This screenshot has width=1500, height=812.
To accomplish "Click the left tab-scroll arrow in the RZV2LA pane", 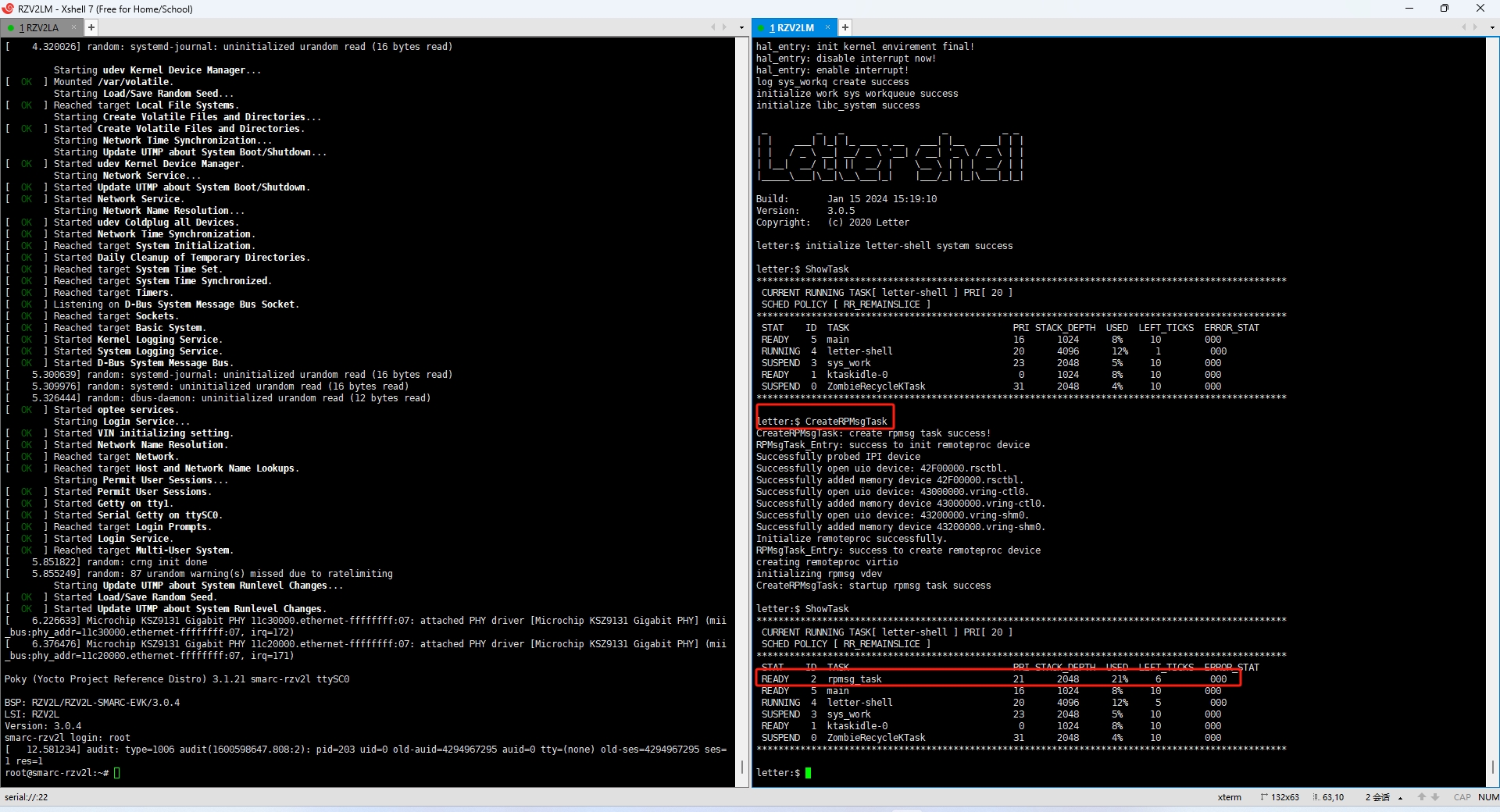I will 712,27.
